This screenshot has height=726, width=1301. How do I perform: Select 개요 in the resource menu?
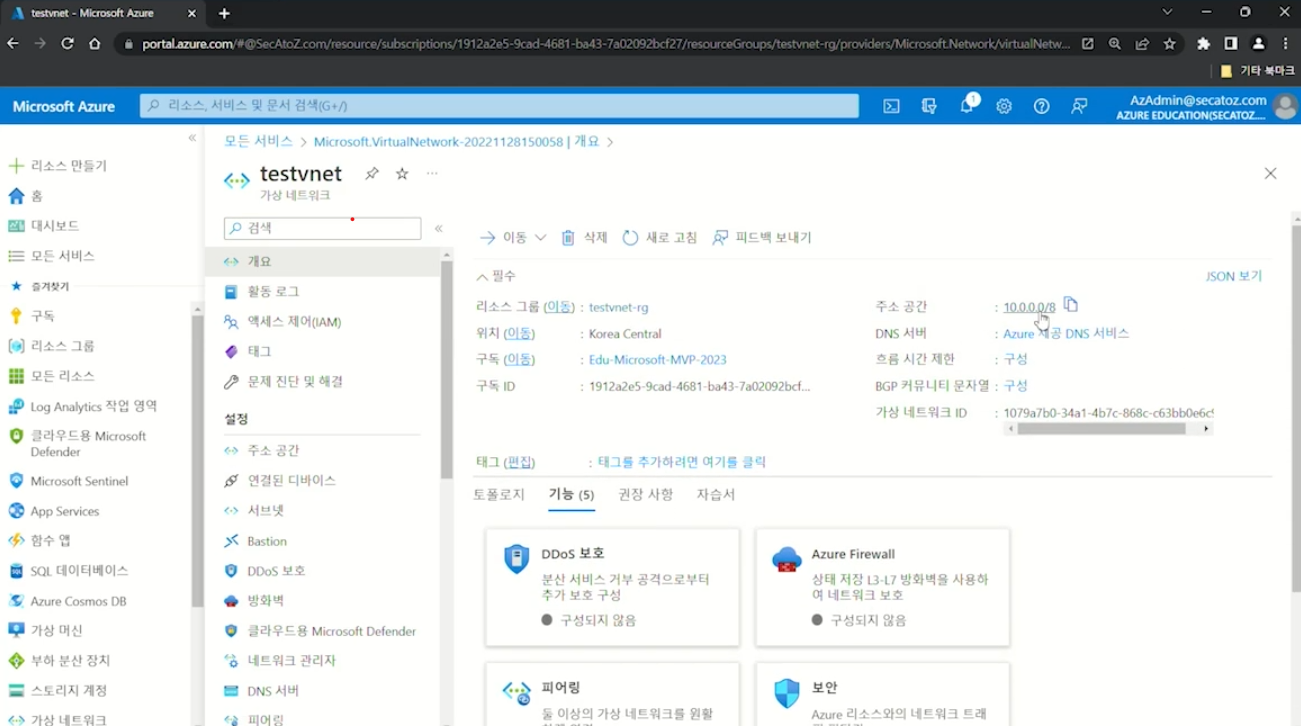(322, 261)
